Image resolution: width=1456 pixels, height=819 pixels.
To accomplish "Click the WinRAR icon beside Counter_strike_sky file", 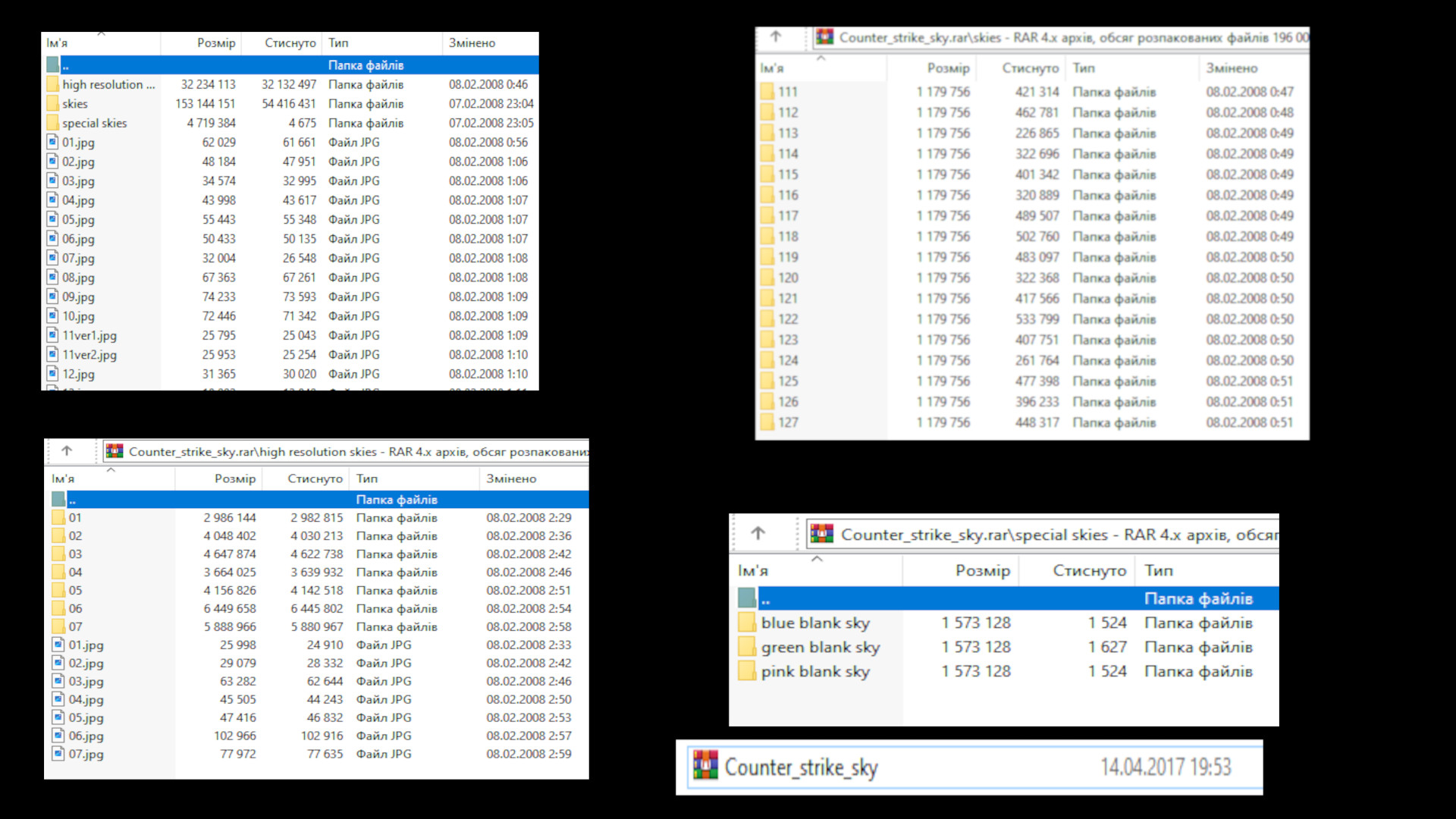I will (705, 767).
